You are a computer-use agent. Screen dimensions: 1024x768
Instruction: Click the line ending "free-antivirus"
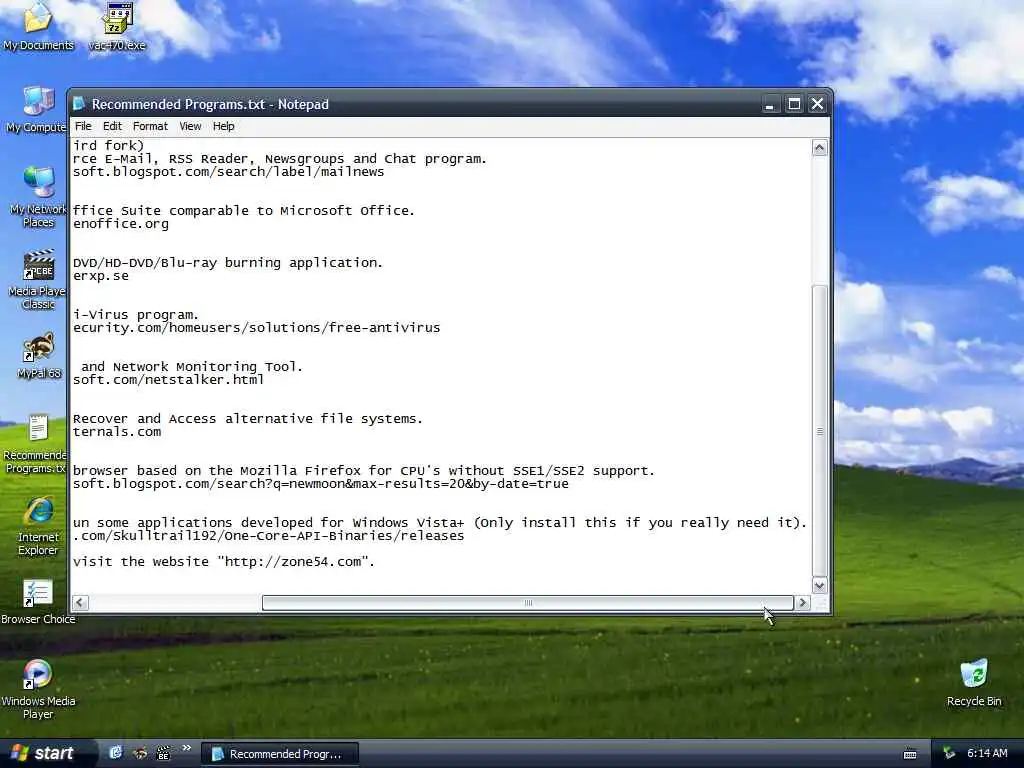[257, 327]
